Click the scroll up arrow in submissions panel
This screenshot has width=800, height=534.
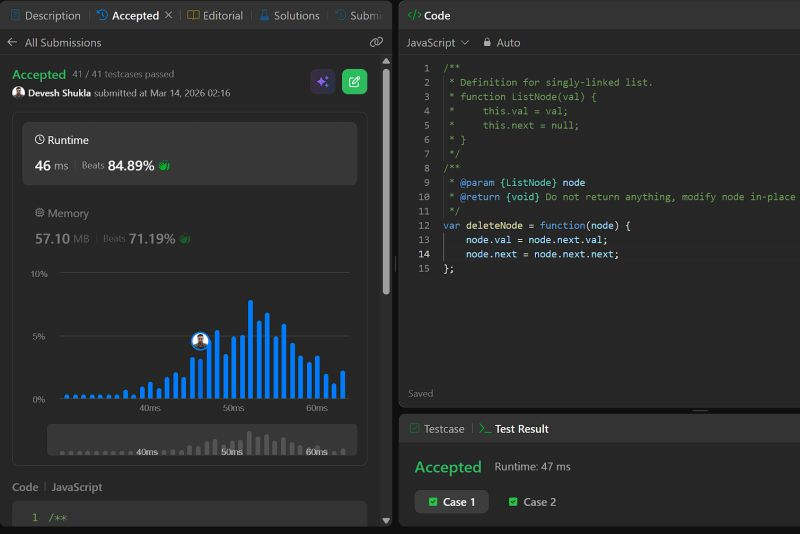[386, 61]
